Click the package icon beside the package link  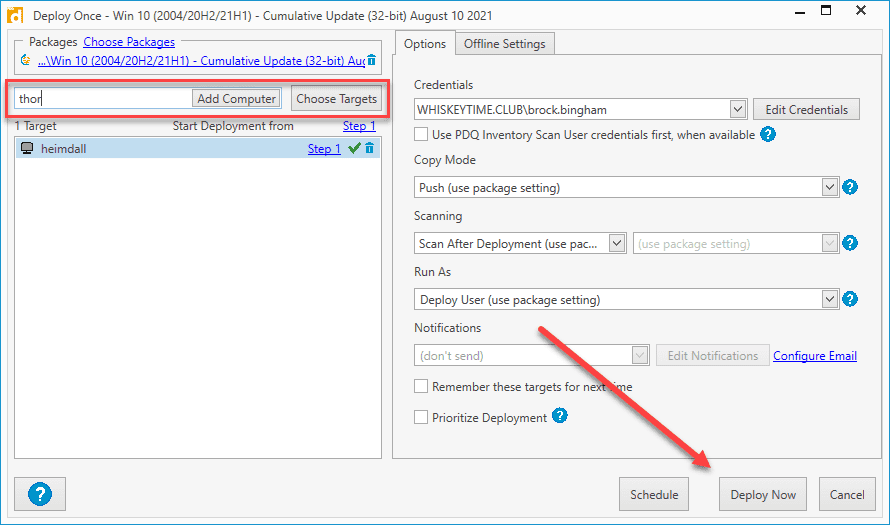coord(26,60)
